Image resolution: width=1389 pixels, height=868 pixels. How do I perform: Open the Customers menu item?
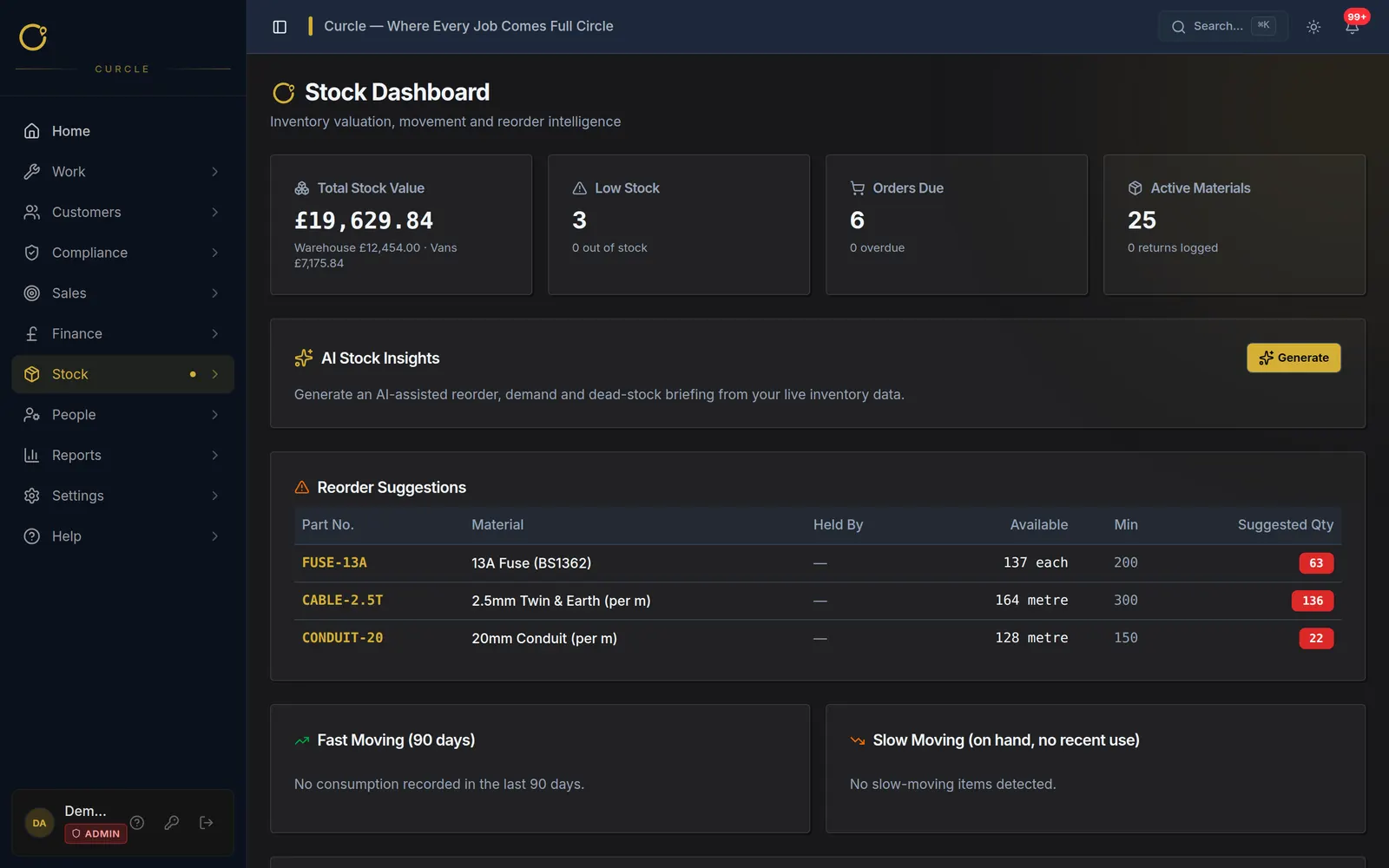click(122, 212)
